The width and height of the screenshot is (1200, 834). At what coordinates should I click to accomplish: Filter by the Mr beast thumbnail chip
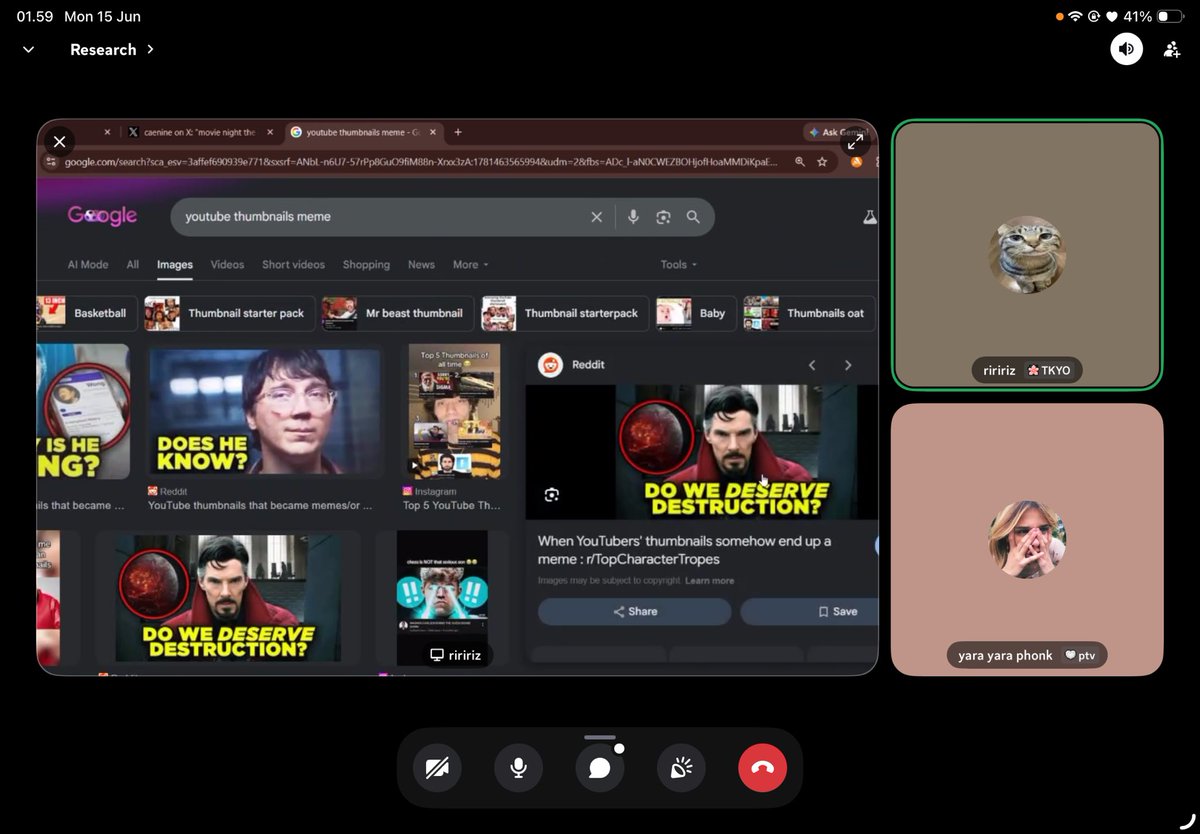coord(398,313)
